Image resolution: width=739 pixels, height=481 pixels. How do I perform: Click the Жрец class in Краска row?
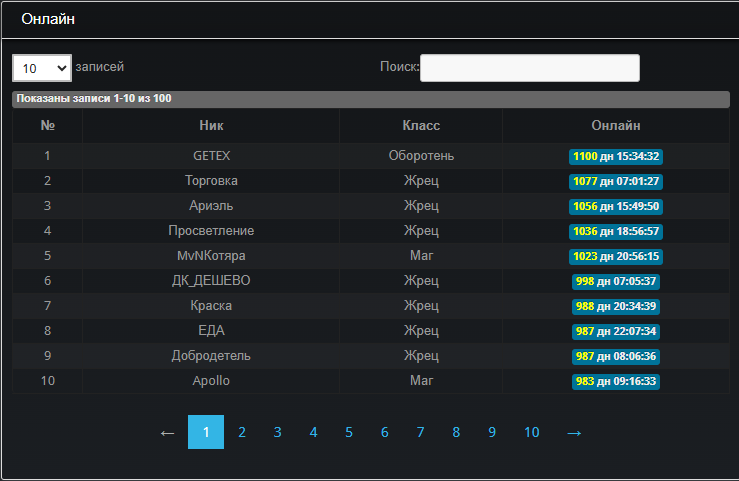point(421,306)
